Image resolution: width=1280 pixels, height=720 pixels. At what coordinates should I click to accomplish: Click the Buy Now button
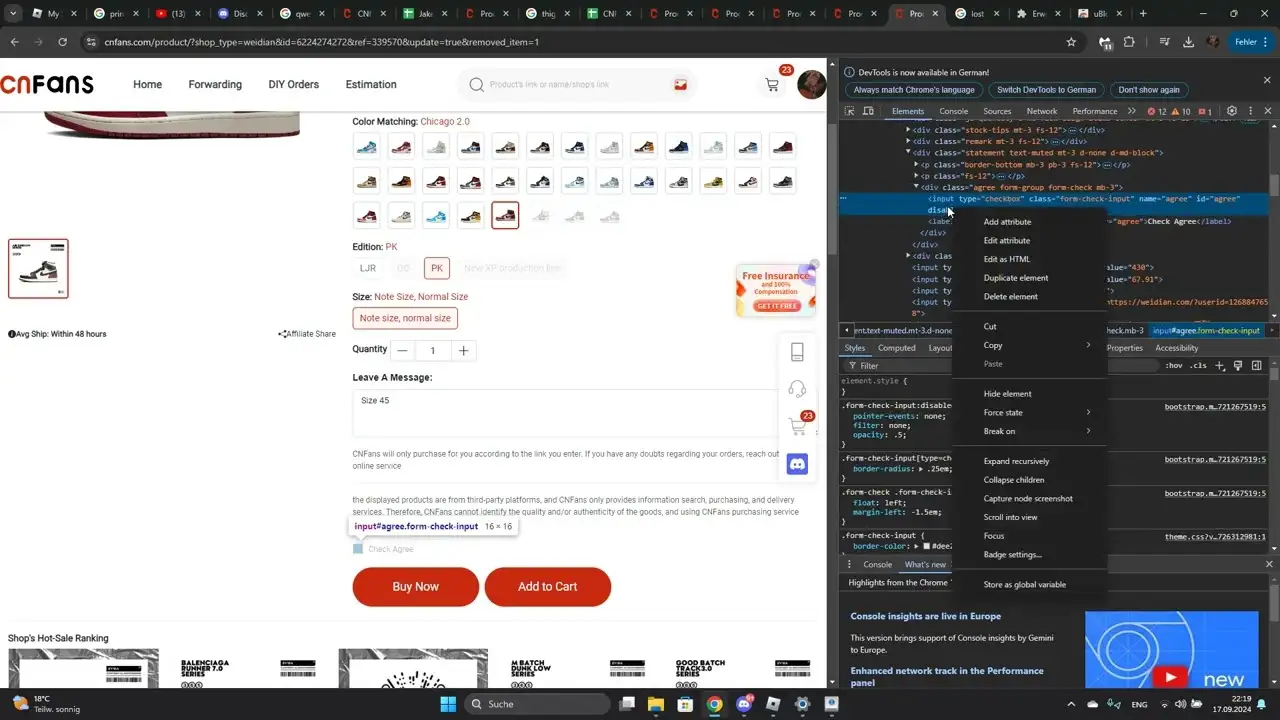pos(416,587)
